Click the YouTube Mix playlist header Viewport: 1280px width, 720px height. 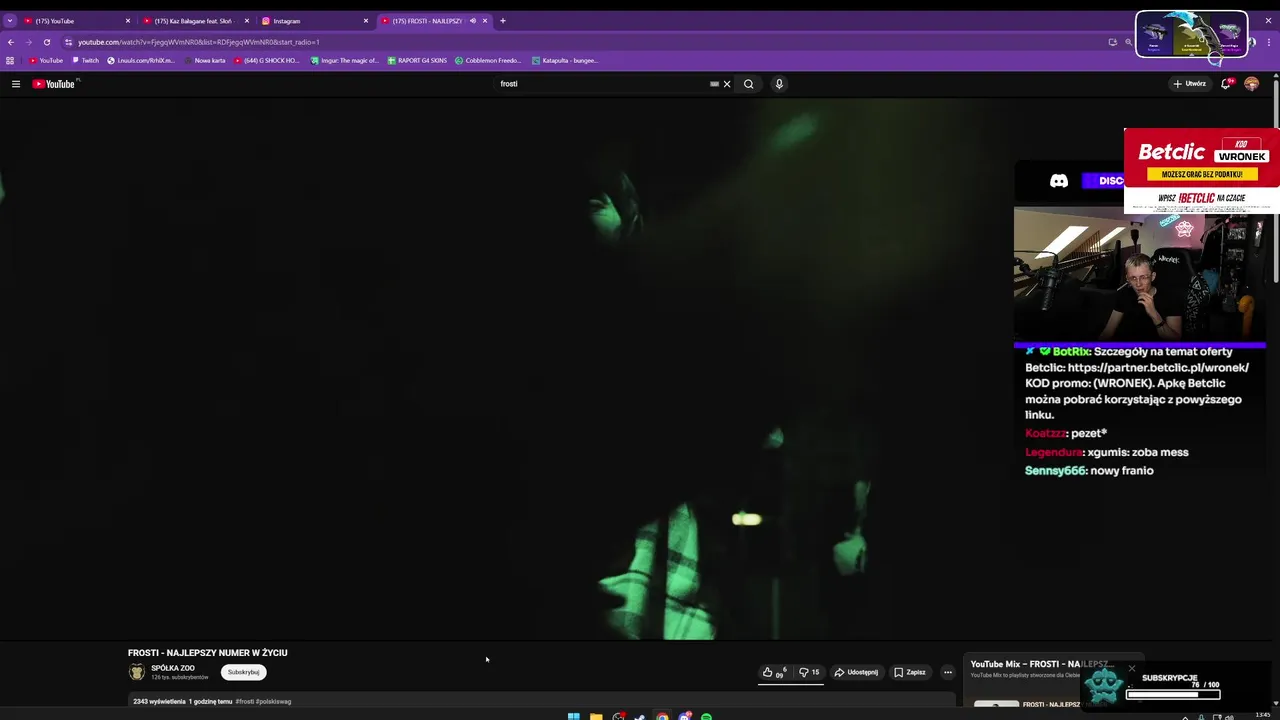(x=1041, y=664)
